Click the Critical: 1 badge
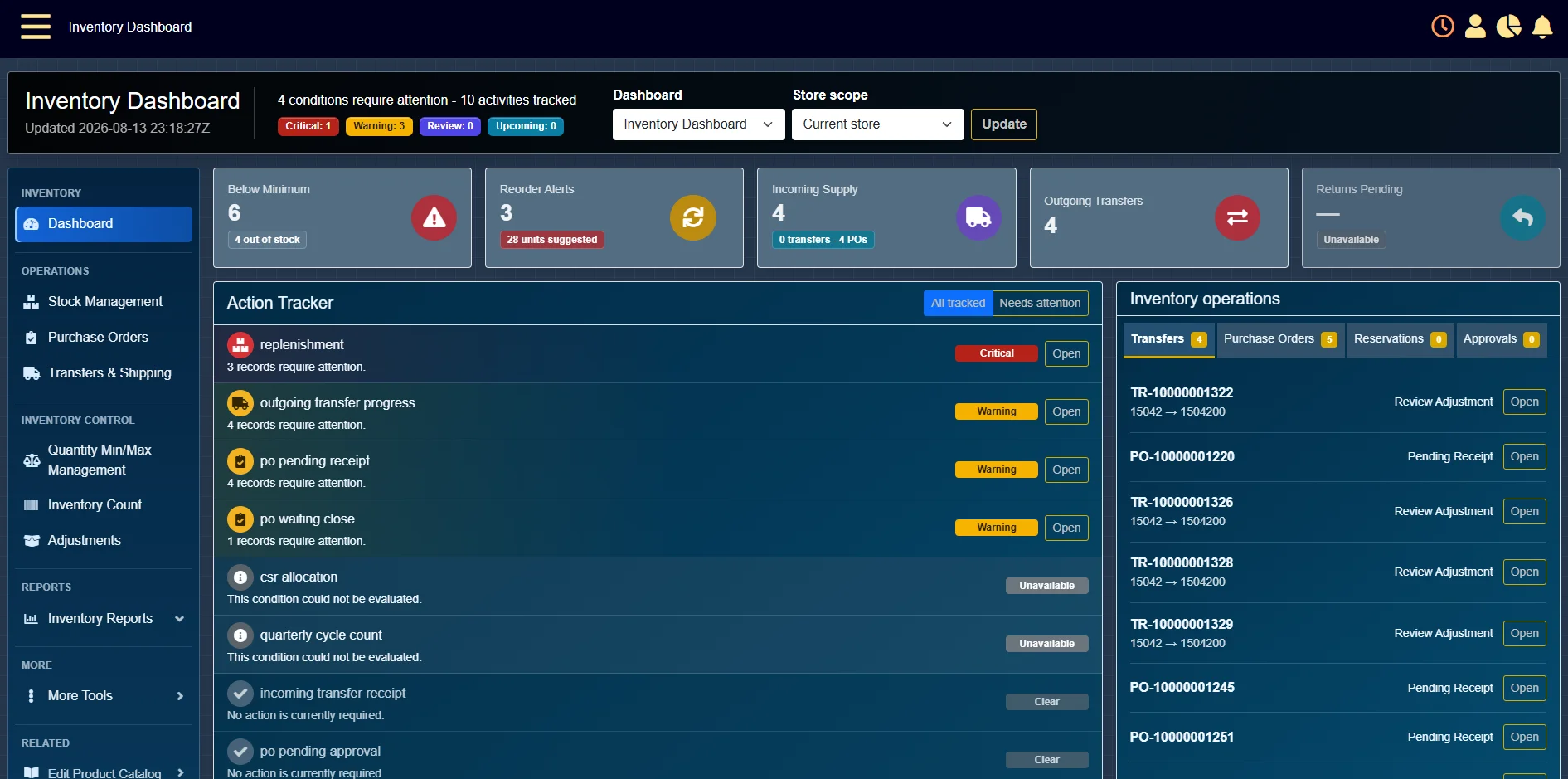The width and height of the screenshot is (1568, 779). pos(308,126)
